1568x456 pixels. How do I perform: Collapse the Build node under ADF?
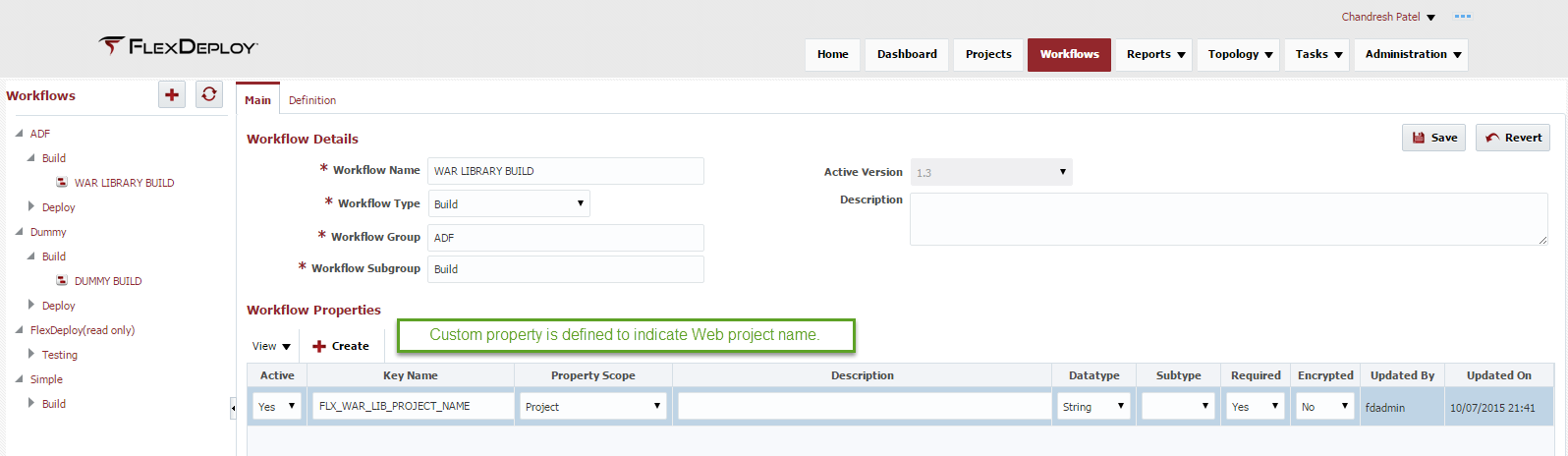coord(30,158)
